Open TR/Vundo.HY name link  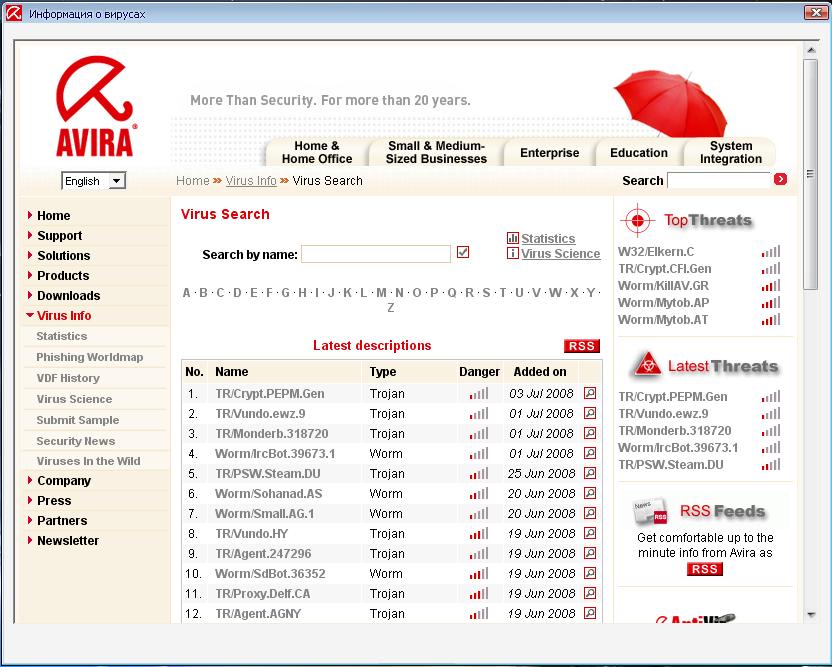252,533
